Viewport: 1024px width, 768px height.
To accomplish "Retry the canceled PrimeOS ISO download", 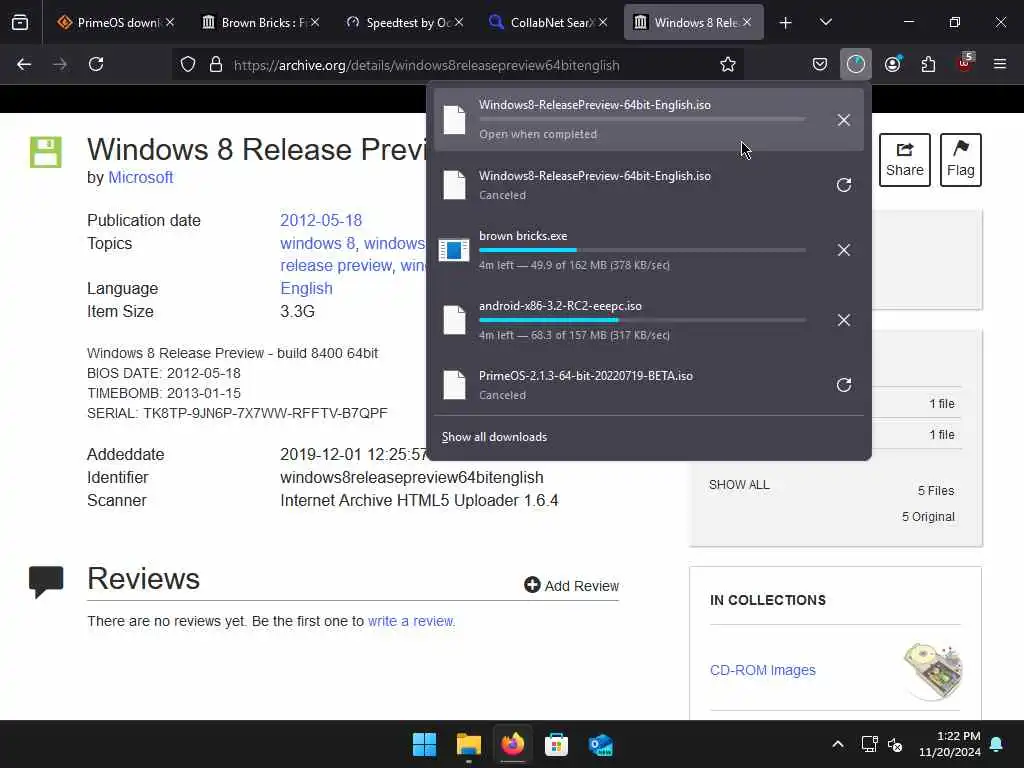I will coord(844,385).
